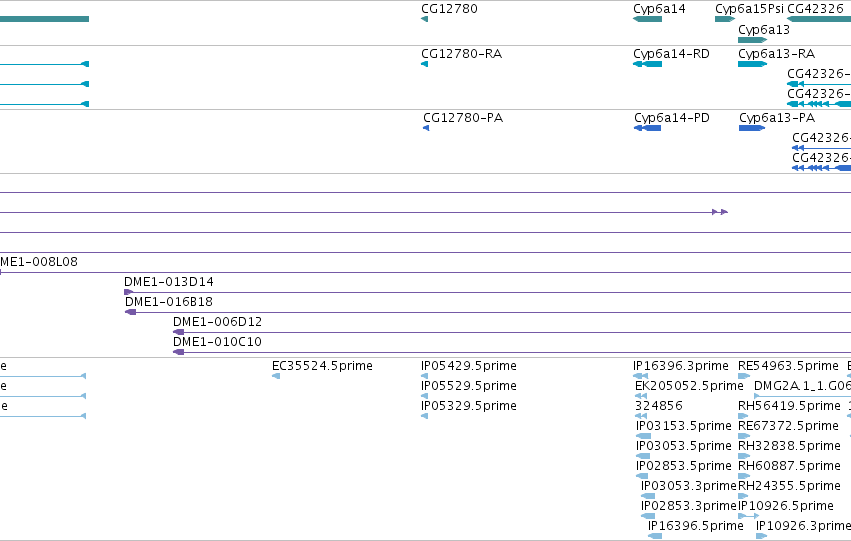Select the DME1-010C10 clone end arrow
The height and width of the screenshot is (541, 851).
pyautogui.click(x=178, y=352)
